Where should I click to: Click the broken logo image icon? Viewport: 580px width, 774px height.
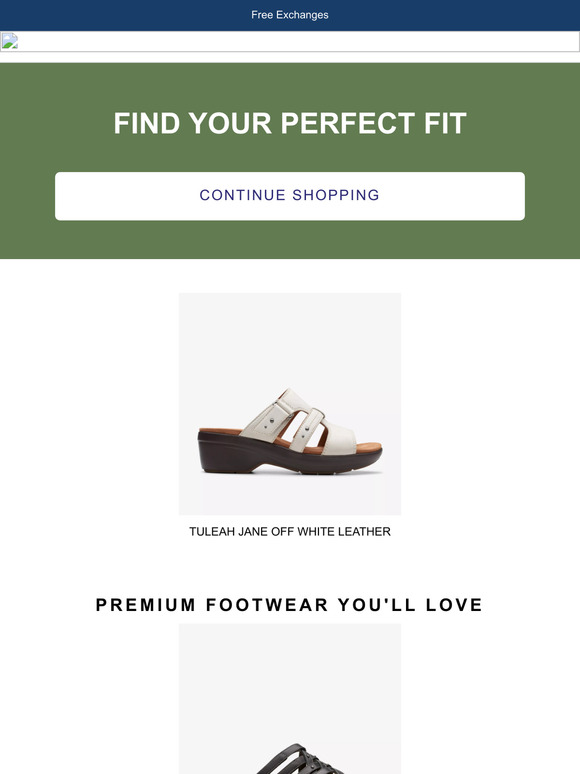pyautogui.click(x=9, y=41)
